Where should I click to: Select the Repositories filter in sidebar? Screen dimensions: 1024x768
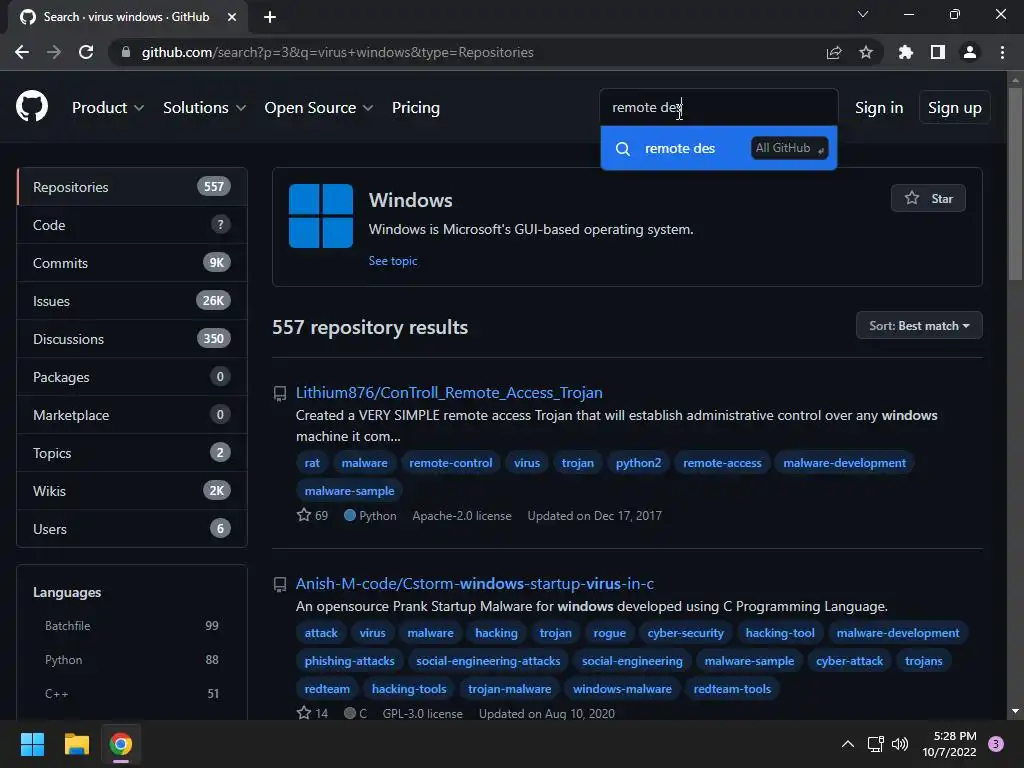[132, 187]
